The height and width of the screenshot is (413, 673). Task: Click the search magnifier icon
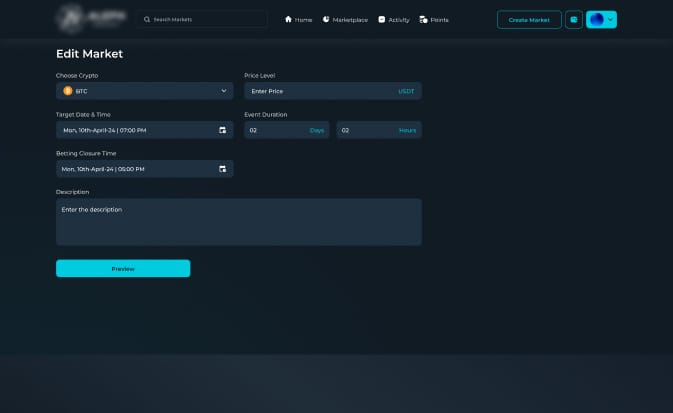coord(148,19)
